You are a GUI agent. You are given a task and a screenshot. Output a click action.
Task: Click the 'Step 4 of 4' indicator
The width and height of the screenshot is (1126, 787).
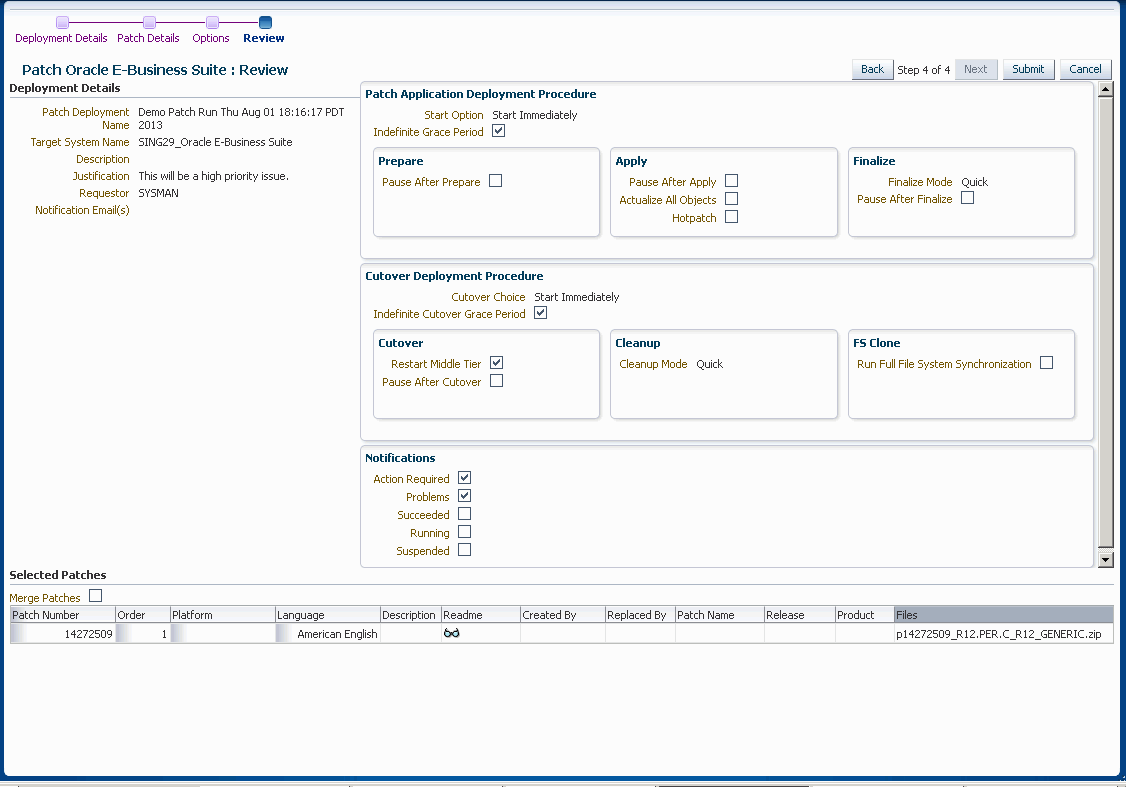tap(923, 70)
